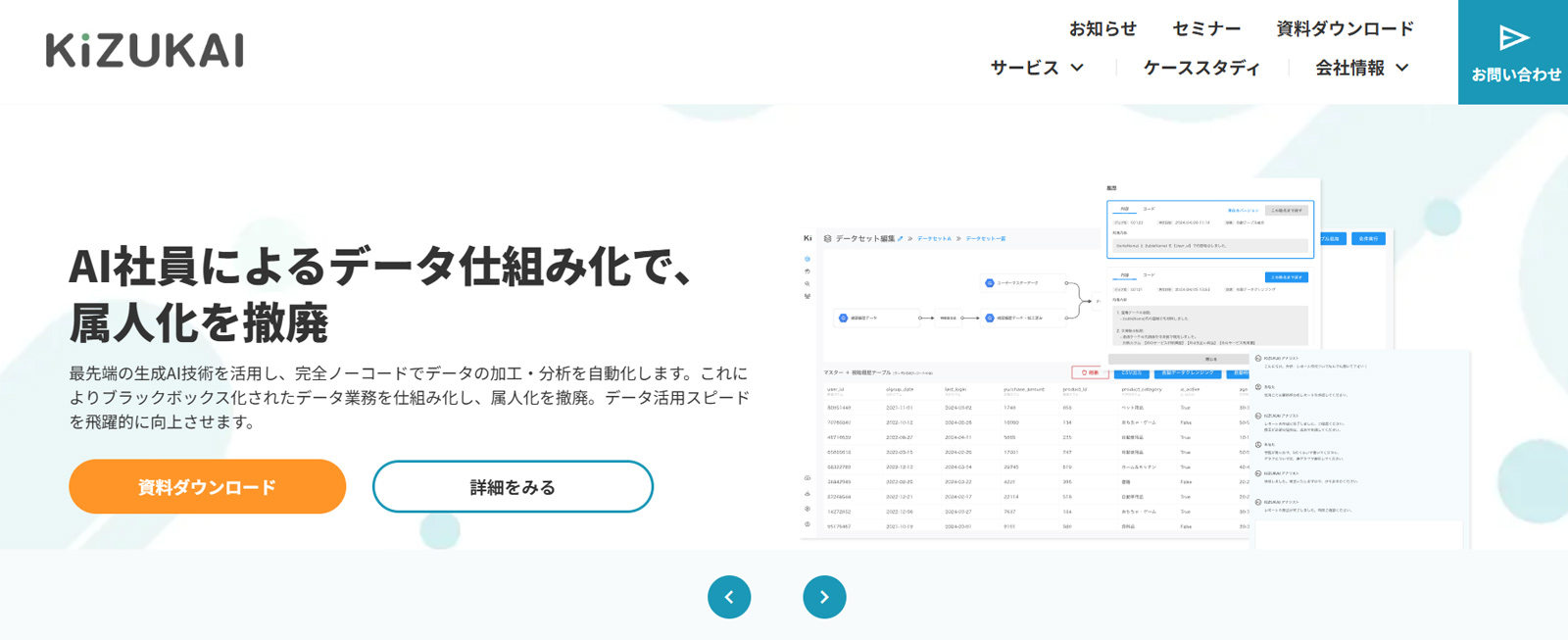Click the orange 資料ダウンロード button
1568x640 pixels.
207,487
